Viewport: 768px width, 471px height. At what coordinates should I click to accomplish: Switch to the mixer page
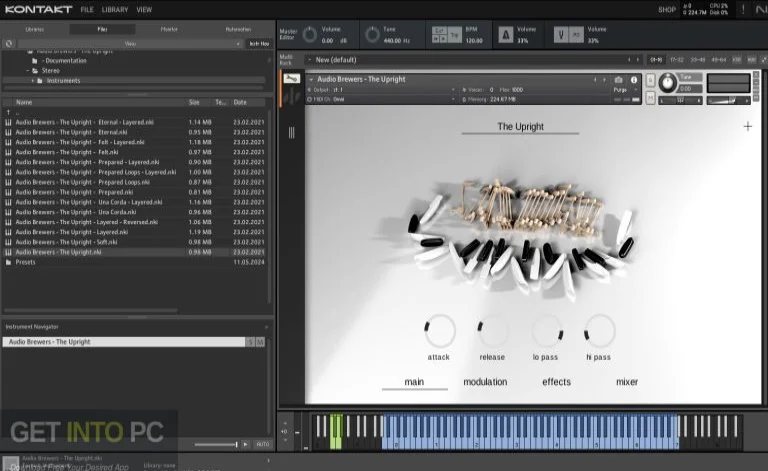626,382
